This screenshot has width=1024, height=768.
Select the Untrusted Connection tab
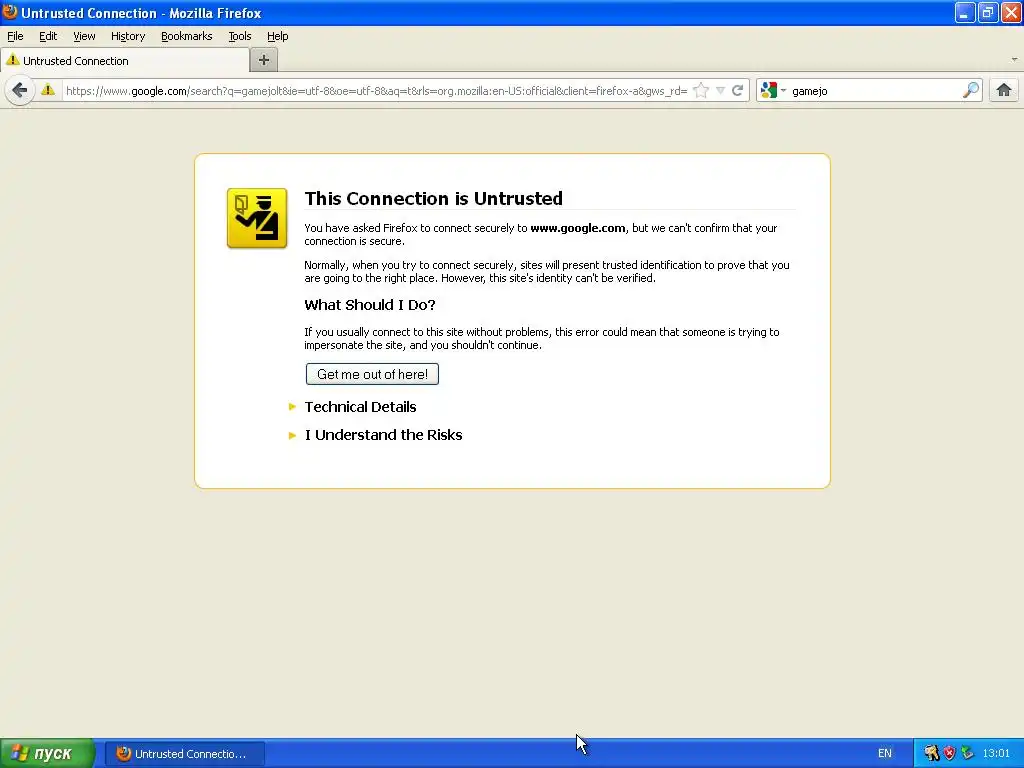(125, 61)
